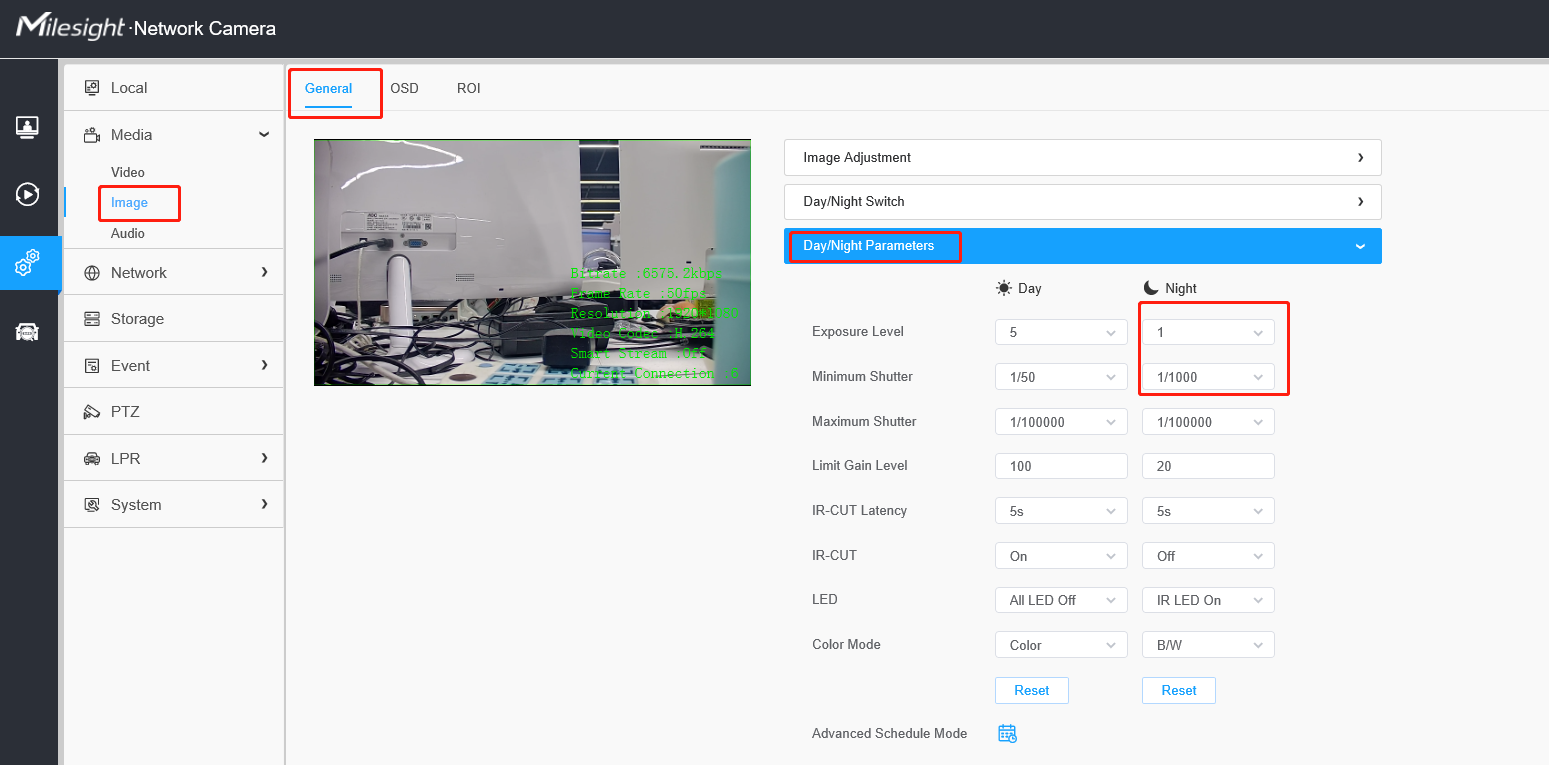Open Day Color Mode dropdown
1549x765 pixels.
click(x=1061, y=645)
